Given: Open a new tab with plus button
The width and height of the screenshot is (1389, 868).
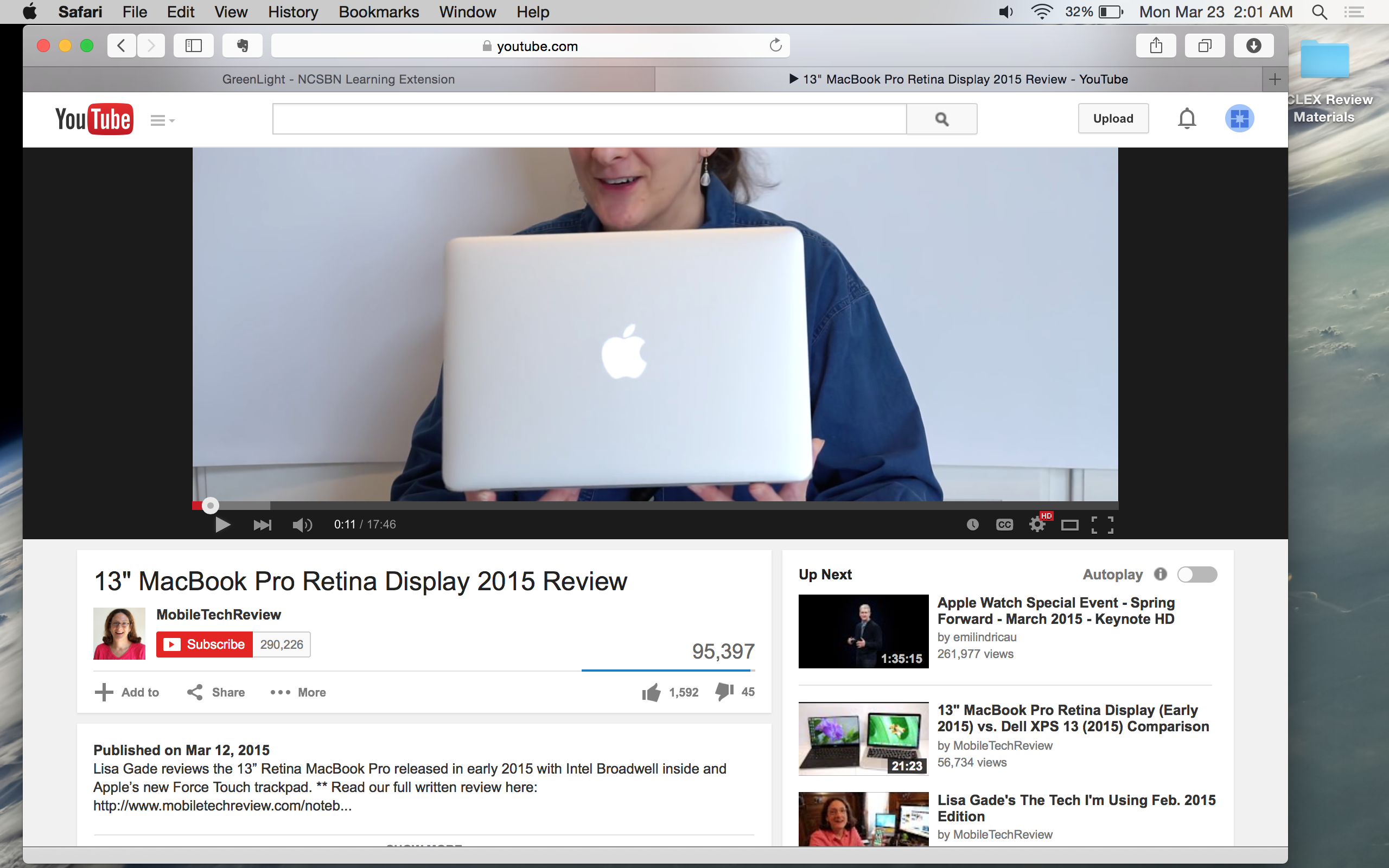Looking at the screenshot, I should coord(1275,79).
